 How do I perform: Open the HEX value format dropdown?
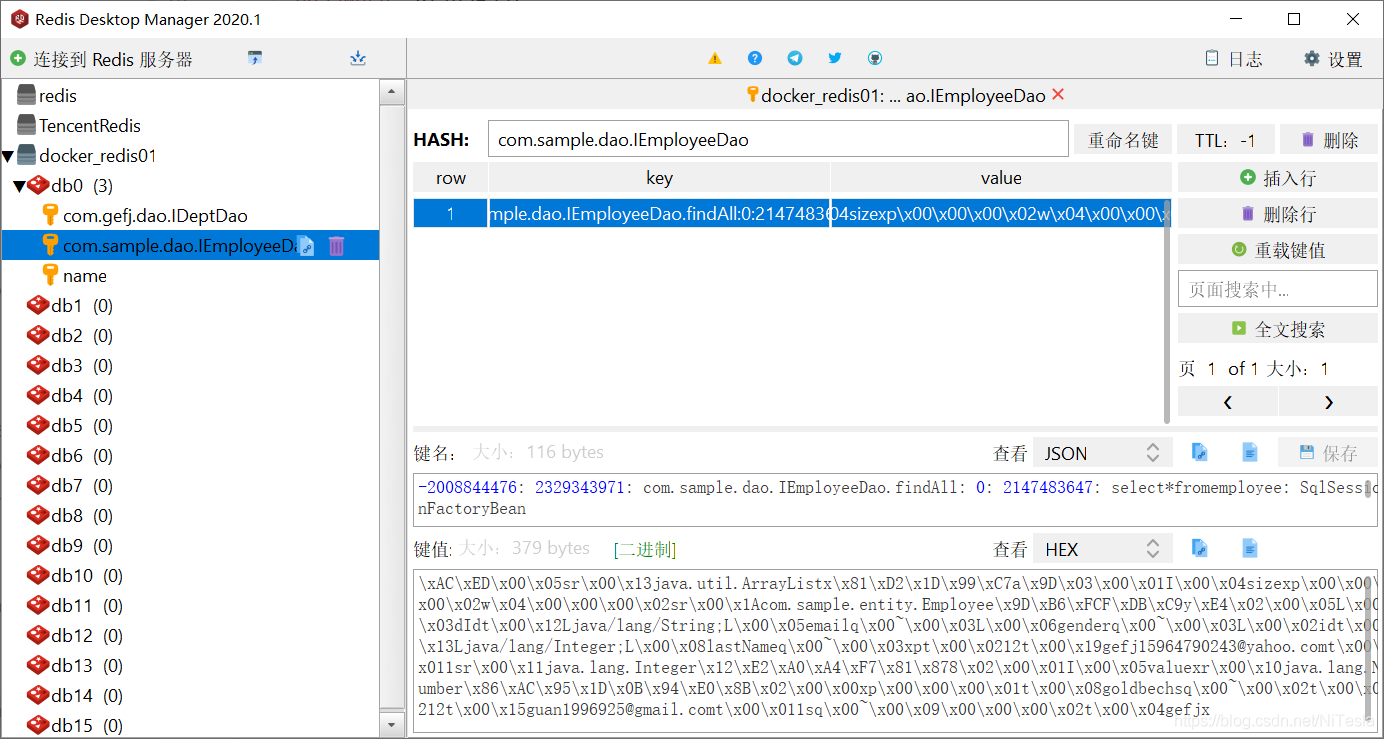coord(1102,549)
